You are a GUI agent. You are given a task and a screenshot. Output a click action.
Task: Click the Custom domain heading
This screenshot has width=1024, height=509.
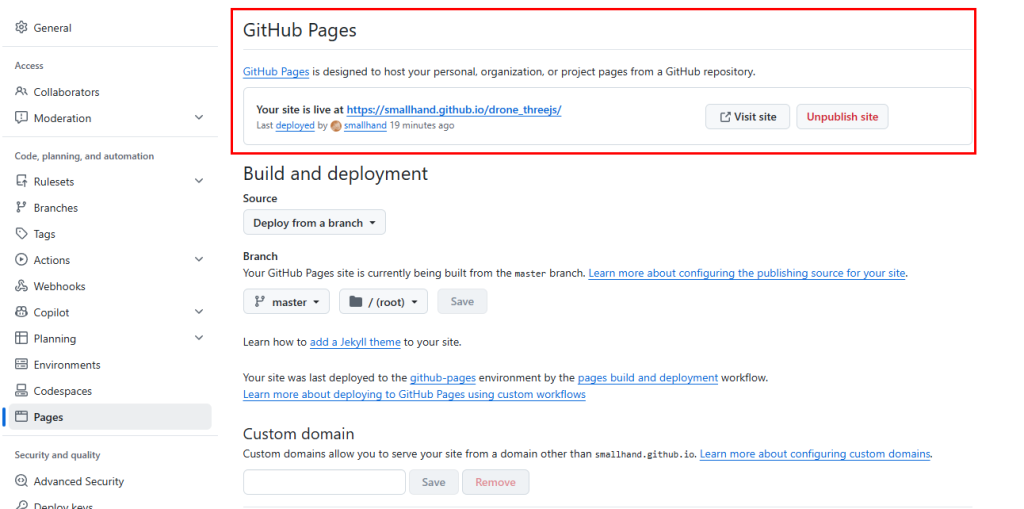coord(298,434)
